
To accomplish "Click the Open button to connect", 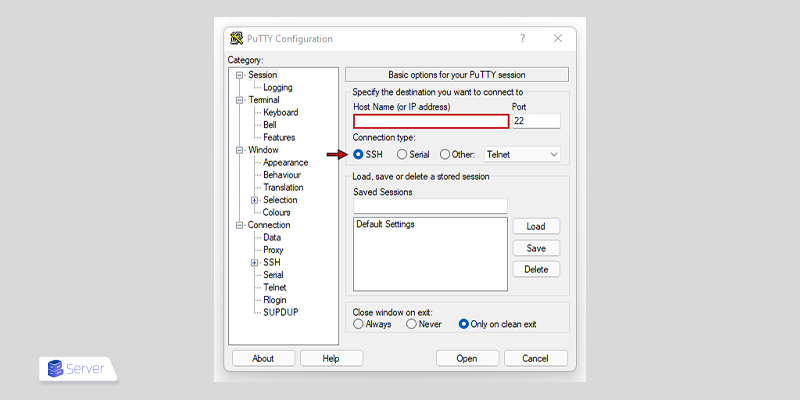I will pyautogui.click(x=467, y=358).
